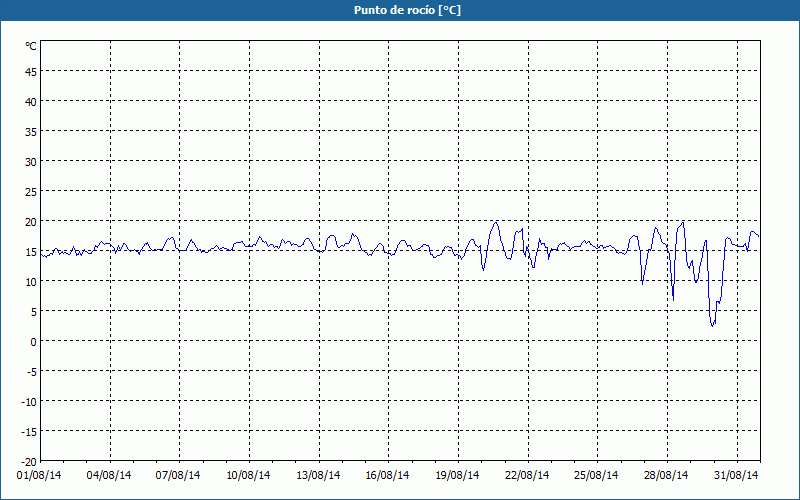800x500 pixels.
Task: Click the y-axis label 40
Action: (31, 102)
